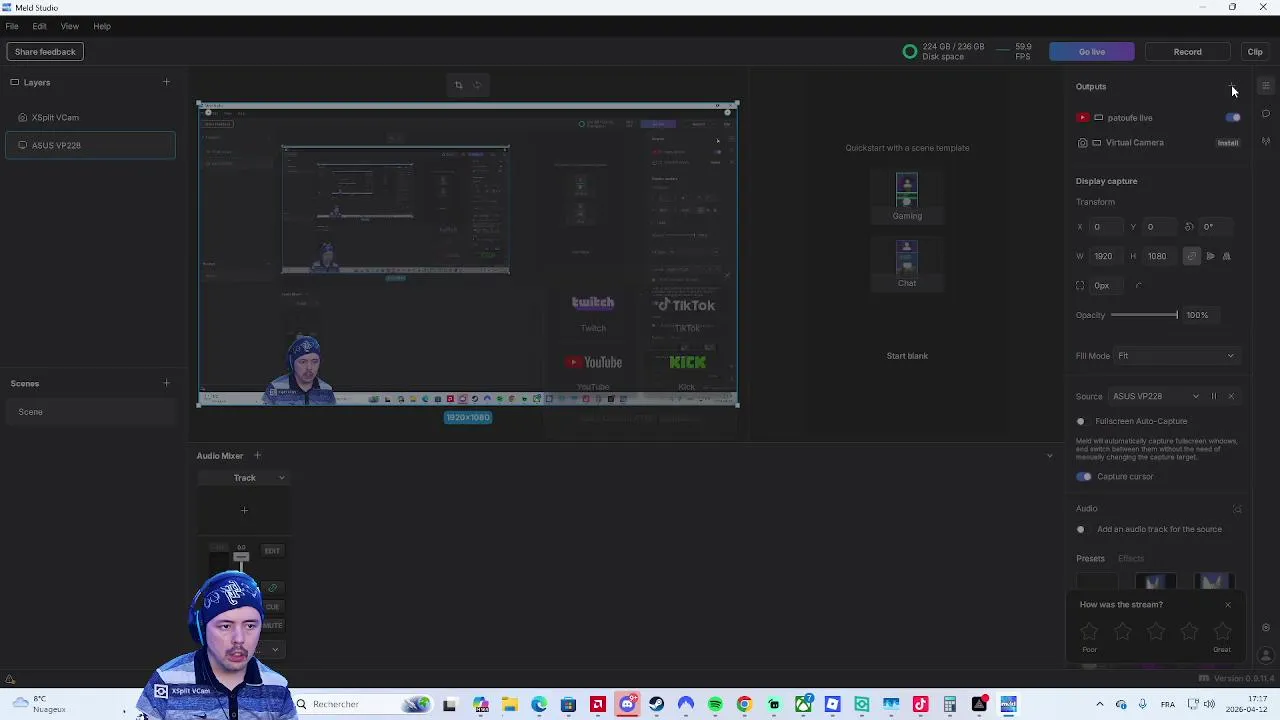Open the File menu
Viewport: 1280px width, 720px height.
pyautogui.click(x=12, y=26)
